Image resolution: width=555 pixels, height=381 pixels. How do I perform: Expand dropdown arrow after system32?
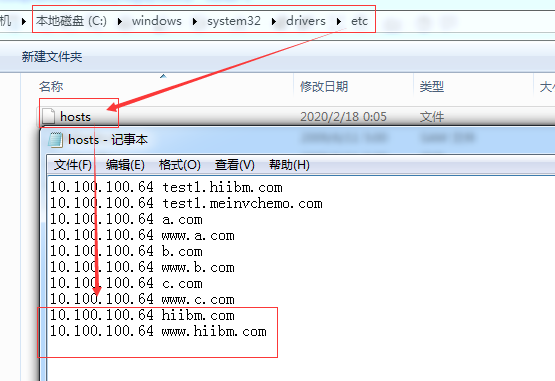pos(273,21)
